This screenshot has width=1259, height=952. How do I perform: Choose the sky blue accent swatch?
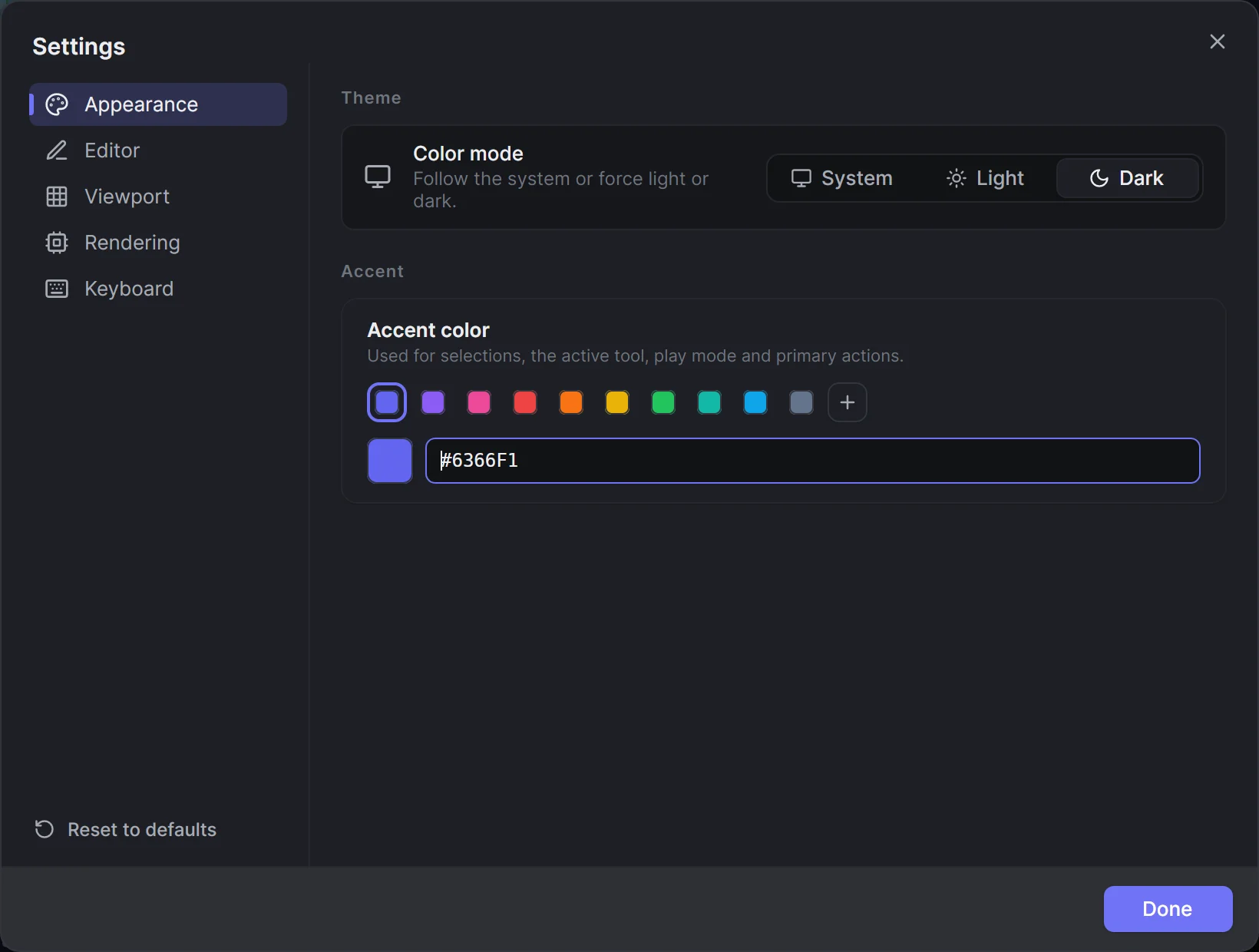[x=755, y=402]
